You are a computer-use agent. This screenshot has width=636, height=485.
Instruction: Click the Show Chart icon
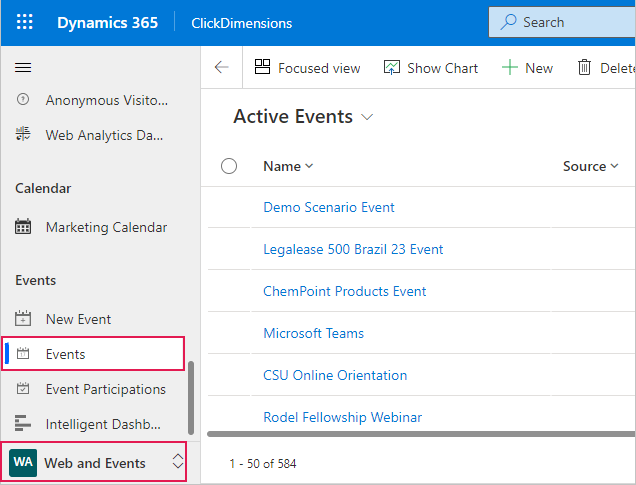point(392,67)
